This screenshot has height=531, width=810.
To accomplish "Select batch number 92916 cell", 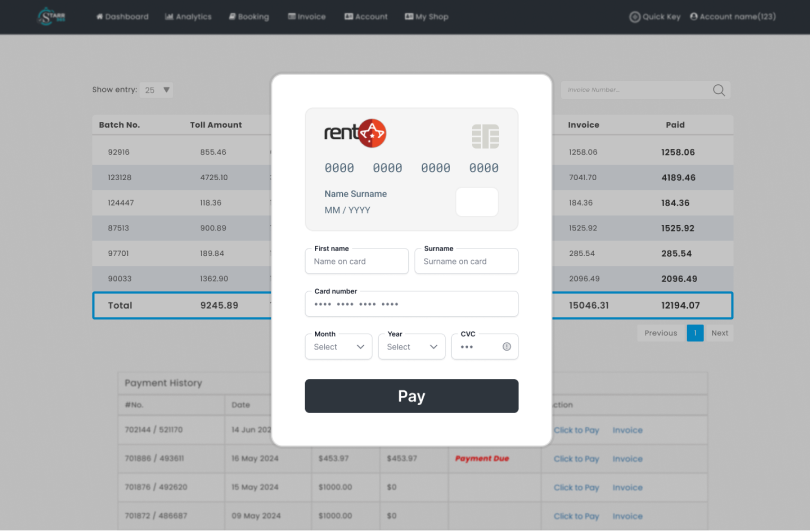I will (119, 152).
